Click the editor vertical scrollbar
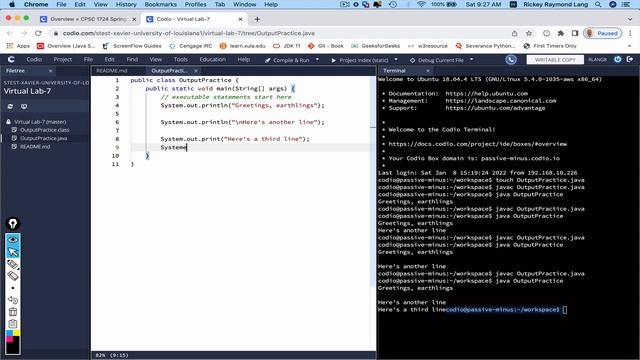Viewport: 640px width, 360px height. [373, 180]
